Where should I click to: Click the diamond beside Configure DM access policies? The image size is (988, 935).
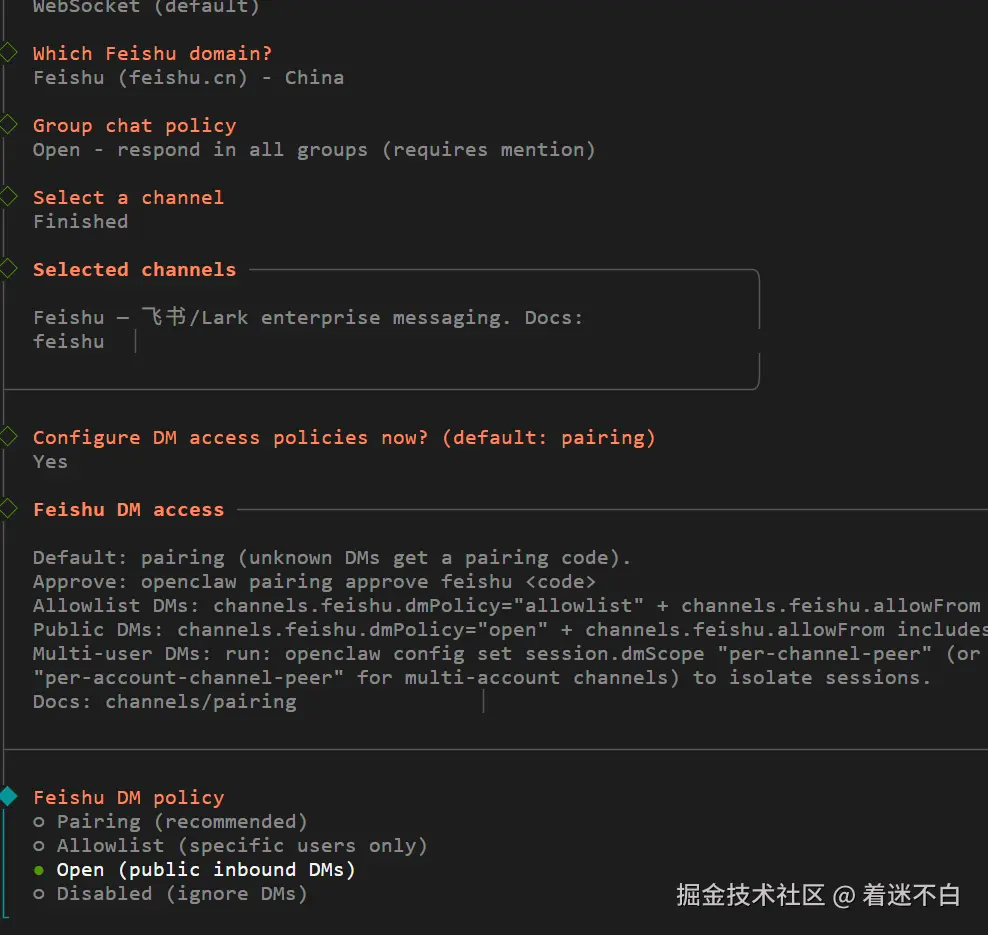8,437
